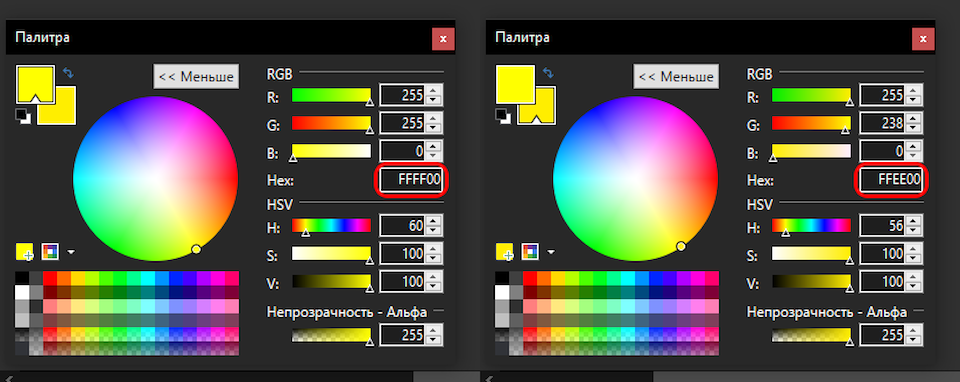Decrease alpha stepper in left Palette
The width and height of the screenshot is (960, 382).
[x=433, y=341]
